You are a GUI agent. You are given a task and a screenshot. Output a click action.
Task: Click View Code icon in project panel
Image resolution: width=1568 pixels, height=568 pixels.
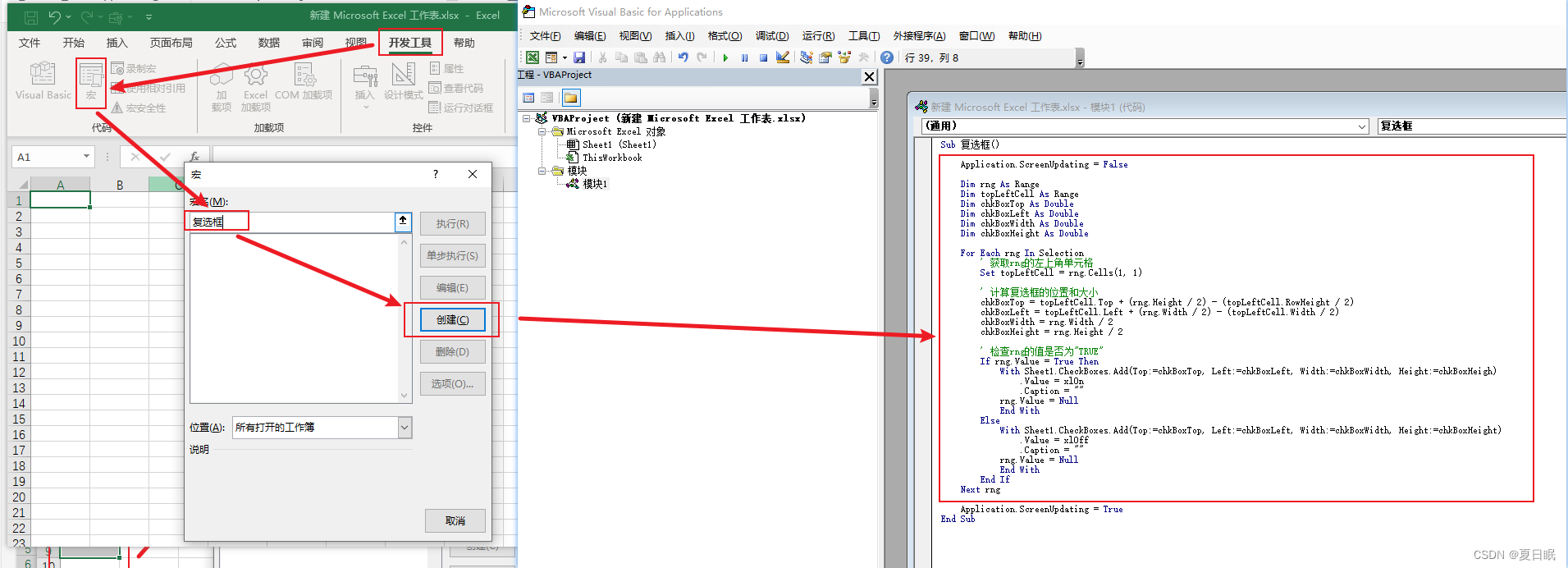tap(528, 98)
